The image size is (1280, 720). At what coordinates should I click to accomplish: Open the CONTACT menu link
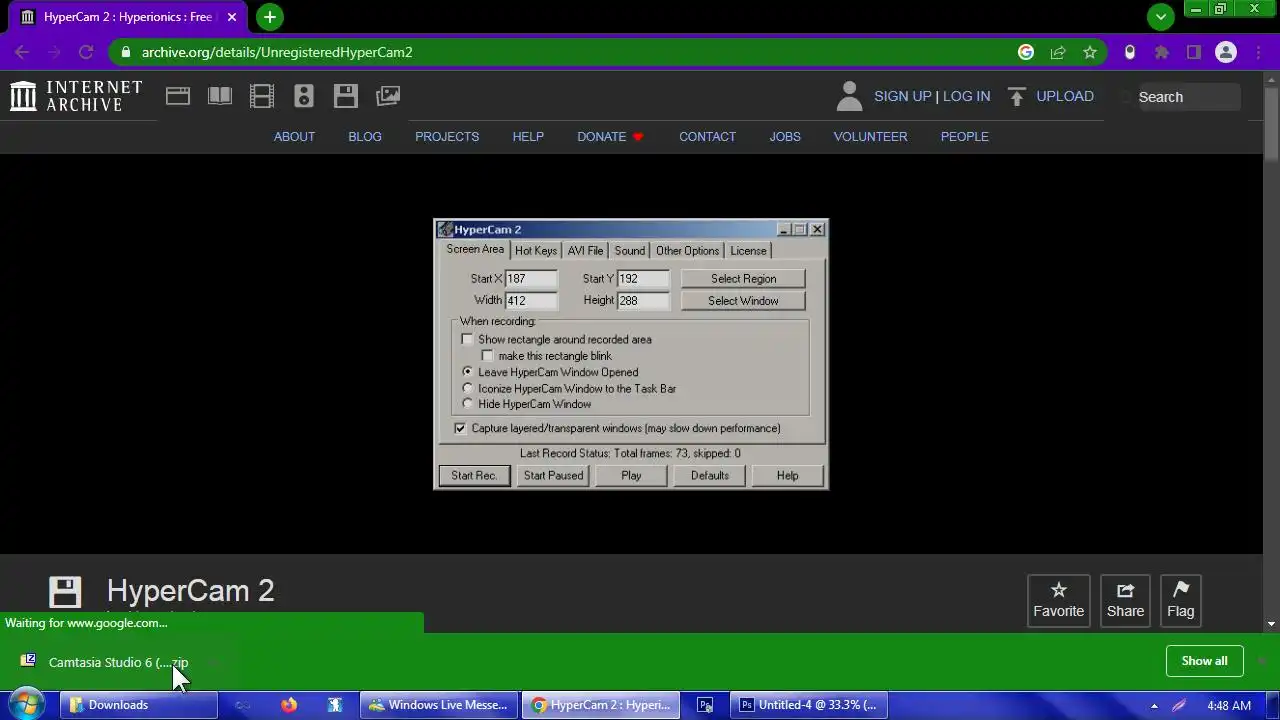point(707,137)
